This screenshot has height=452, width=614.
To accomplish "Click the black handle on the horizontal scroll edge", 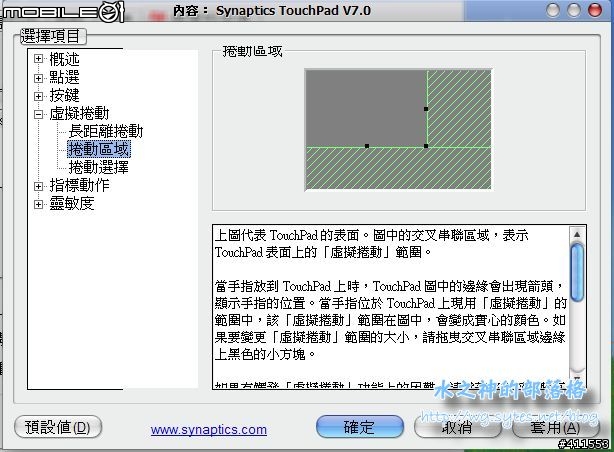I will click(x=367, y=146).
